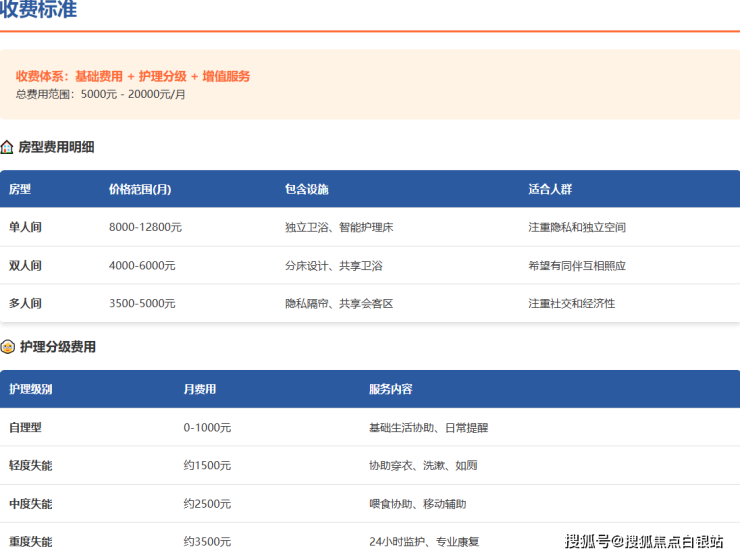Click the 收费标准 page heading
This screenshot has width=740, height=557.
tap(38, 11)
